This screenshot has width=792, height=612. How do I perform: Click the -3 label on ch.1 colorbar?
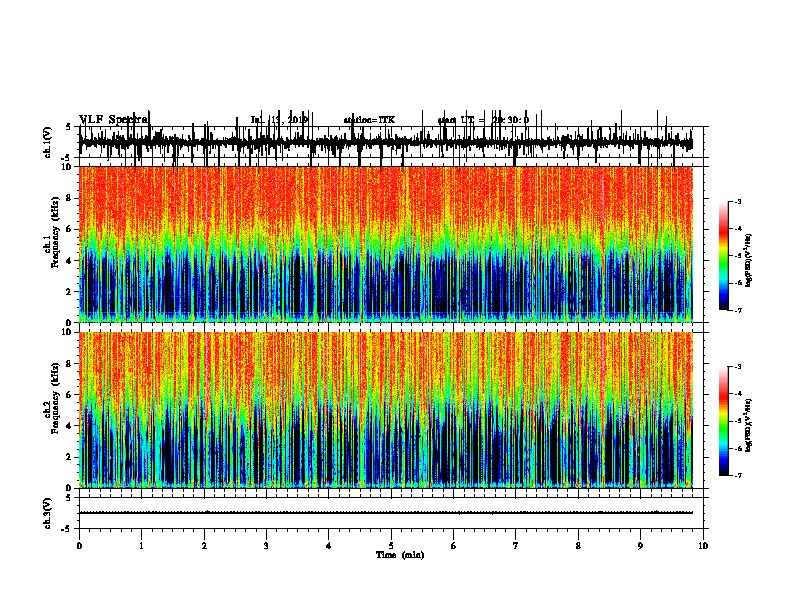tap(738, 201)
